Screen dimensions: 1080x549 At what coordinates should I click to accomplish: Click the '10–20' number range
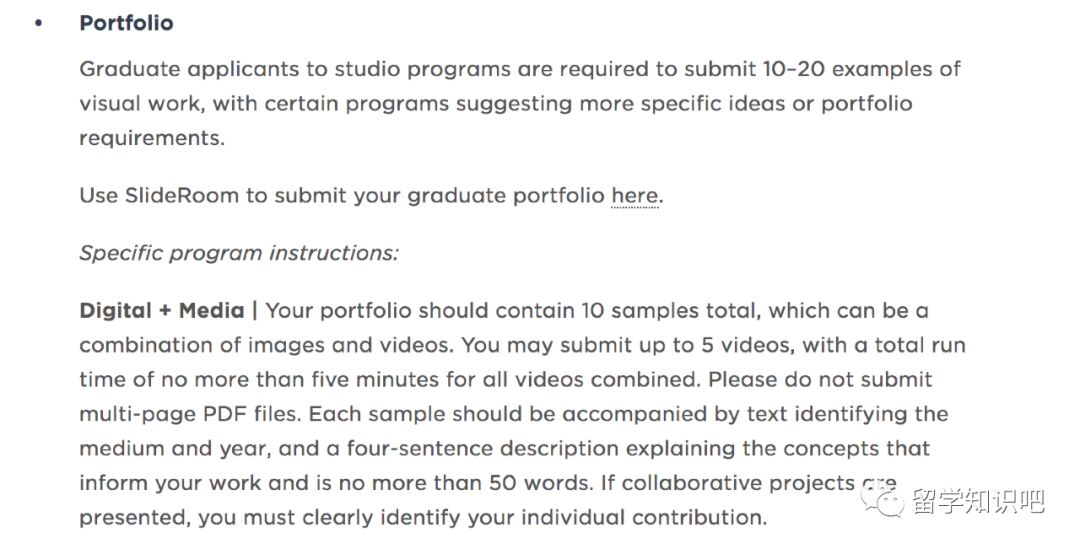(794, 69)
